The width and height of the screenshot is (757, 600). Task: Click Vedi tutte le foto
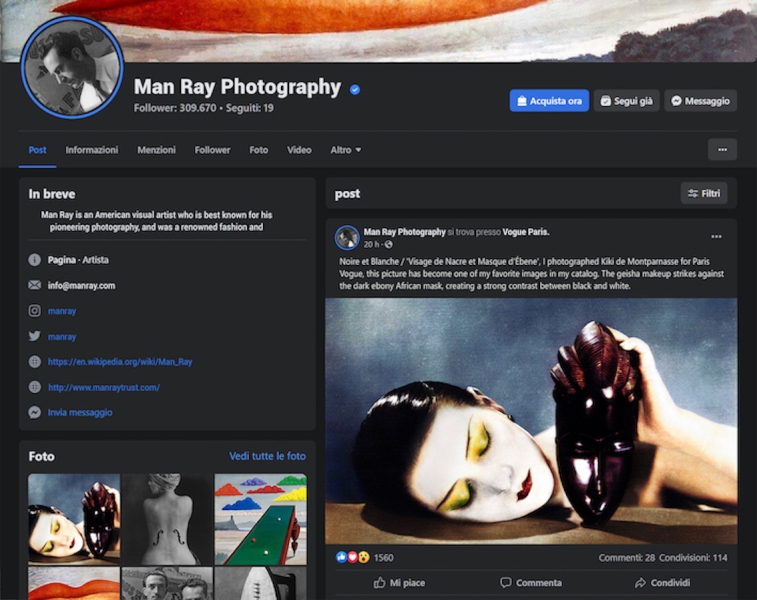[x=267, y=456]
